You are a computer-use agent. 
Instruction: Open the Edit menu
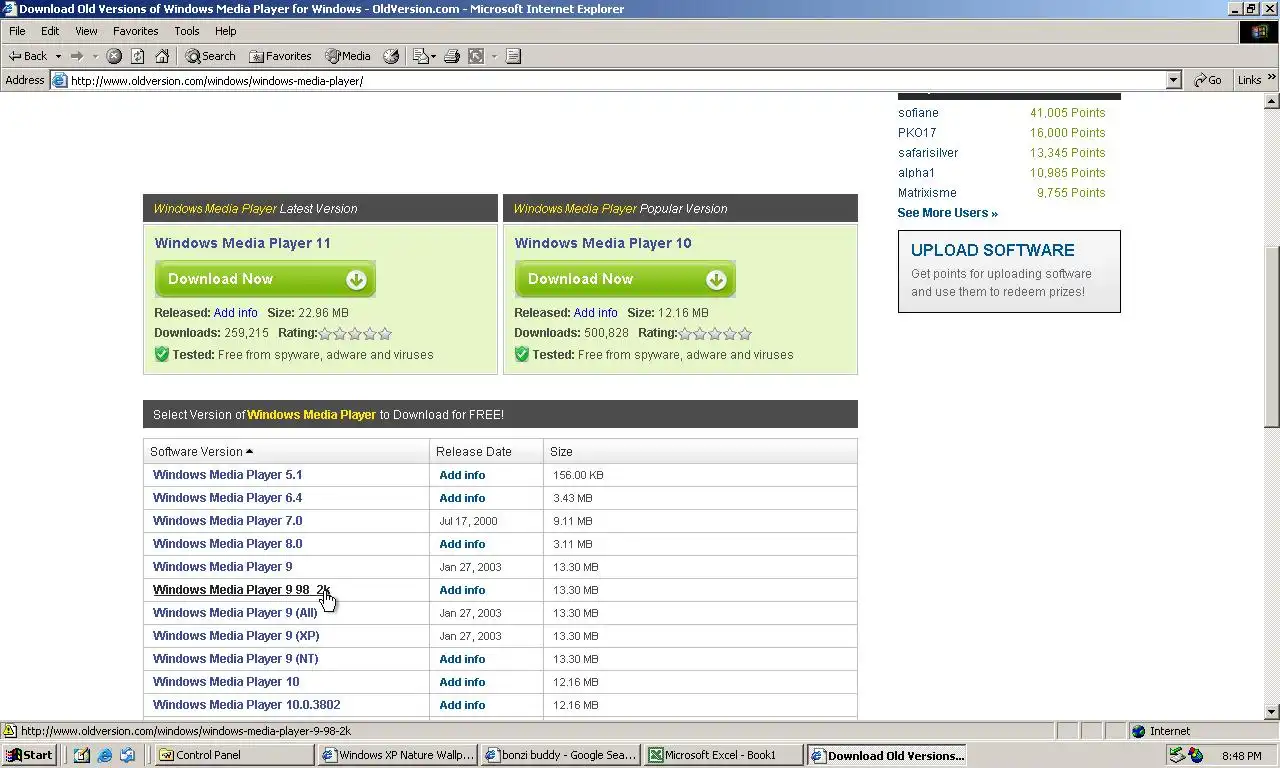pos(50,31)
